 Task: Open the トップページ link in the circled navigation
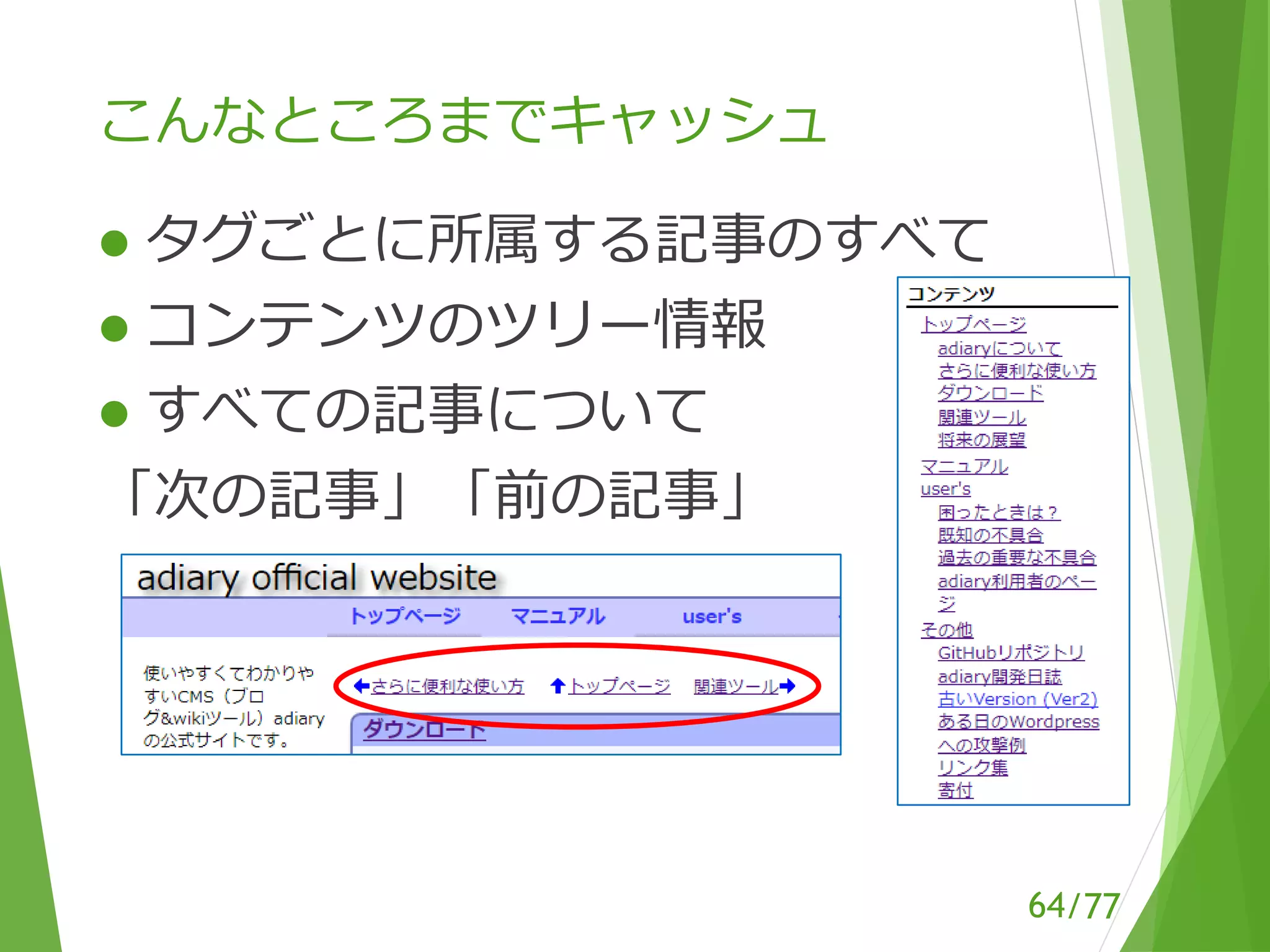point(619,685)
